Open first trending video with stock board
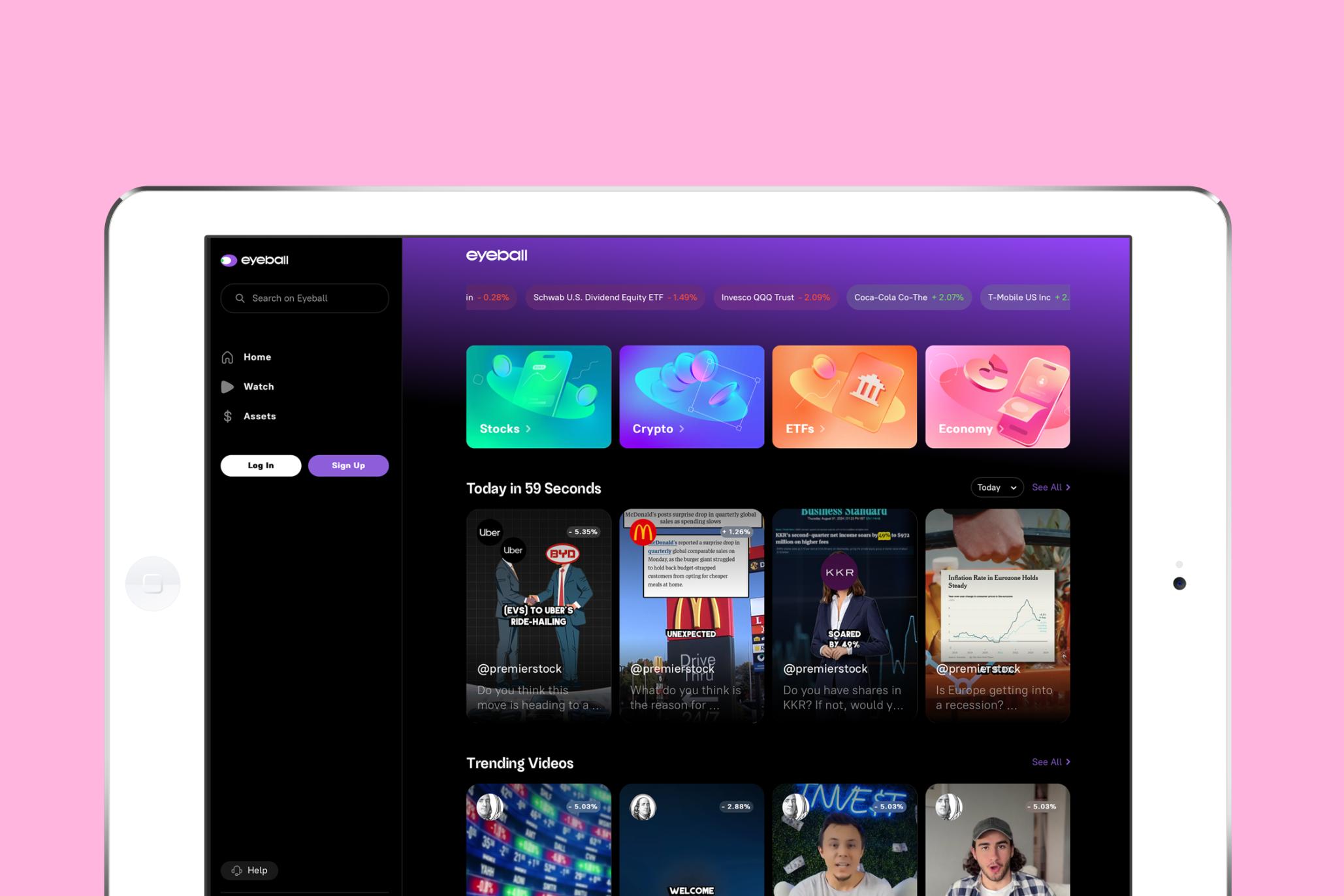Image resolution: width=1344 pixels, height=896 pixels. tap(538, 840)
